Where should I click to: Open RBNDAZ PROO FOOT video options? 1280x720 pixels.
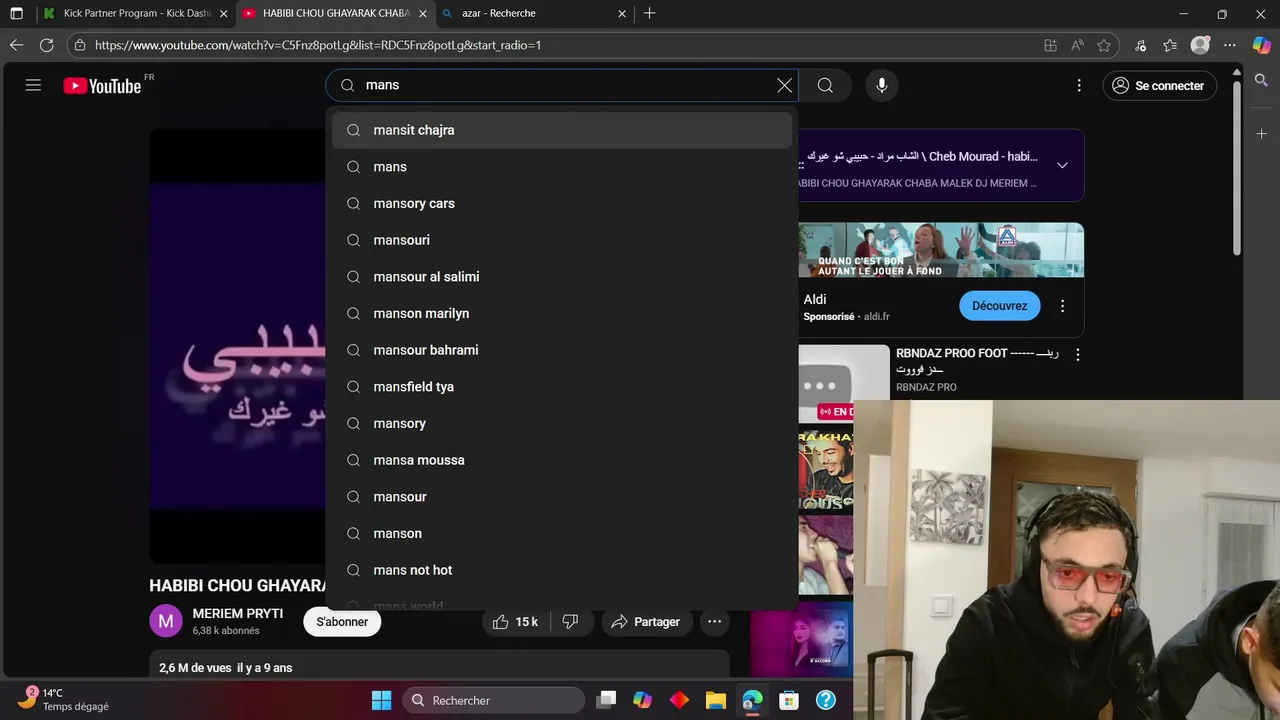[x=1078, y=354]
